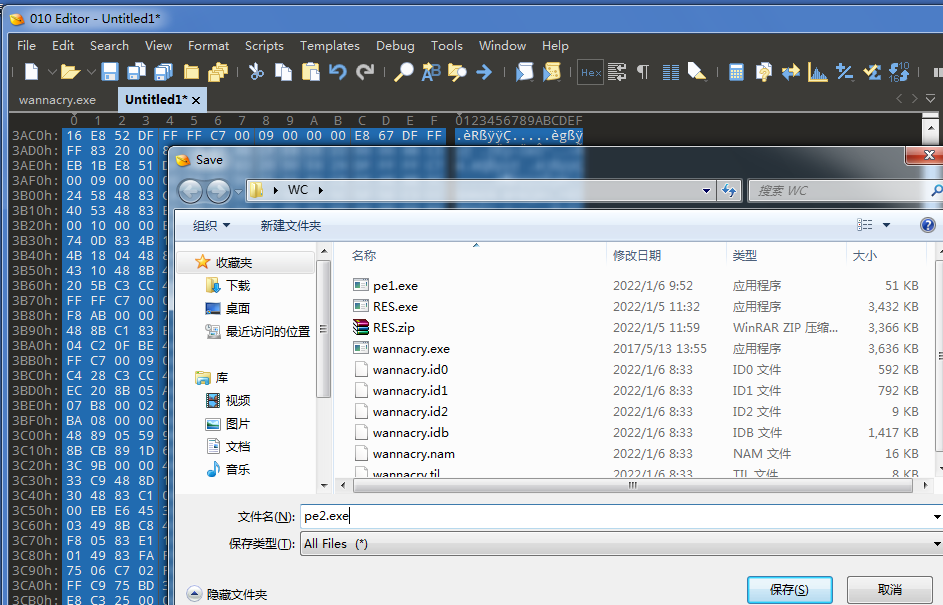Viewport: 943px width, 605px height.
Task: Open Replace with AB icon
Action: pos(431,72)
